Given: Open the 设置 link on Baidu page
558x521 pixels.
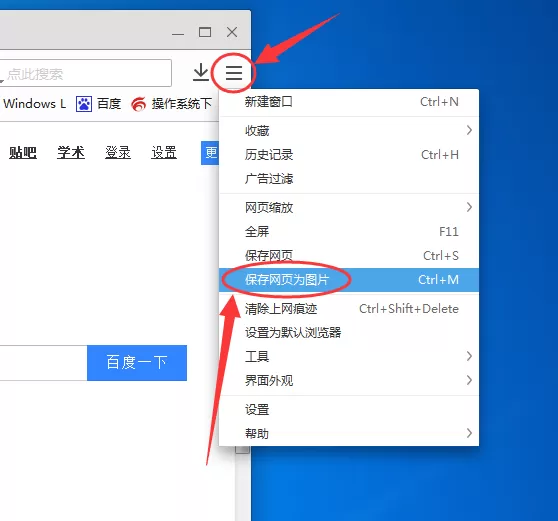Looking at the screenshot, I should 164,153.
